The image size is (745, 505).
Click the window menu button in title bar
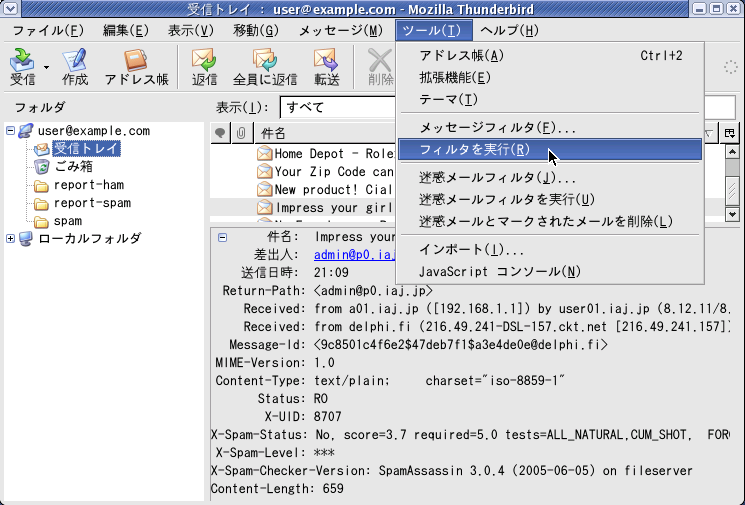10,9
